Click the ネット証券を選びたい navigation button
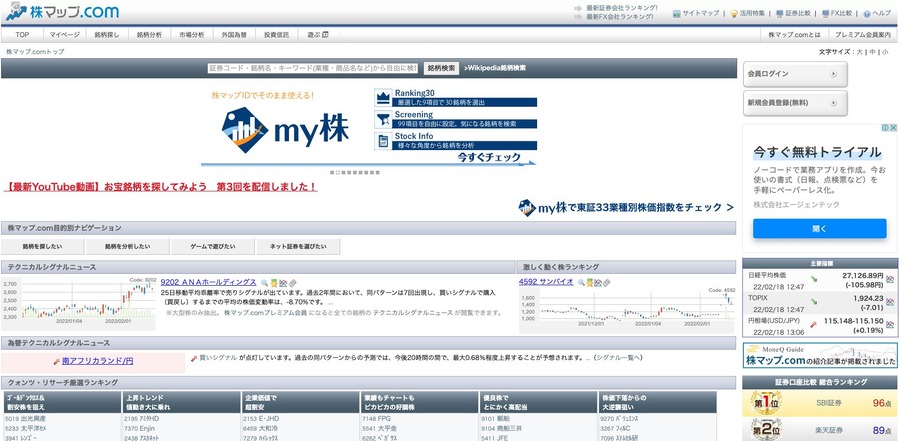The height and width of the screenshot is (441, 900). pyautogui.click(x=298, y=246)
